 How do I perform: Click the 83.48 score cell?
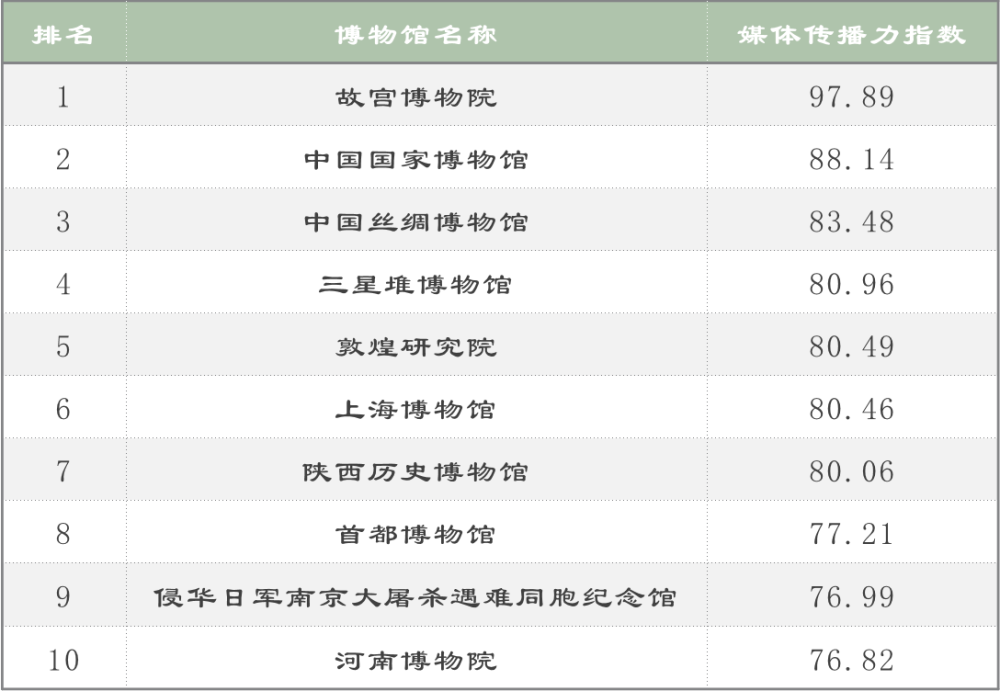(x=852, y=222)
